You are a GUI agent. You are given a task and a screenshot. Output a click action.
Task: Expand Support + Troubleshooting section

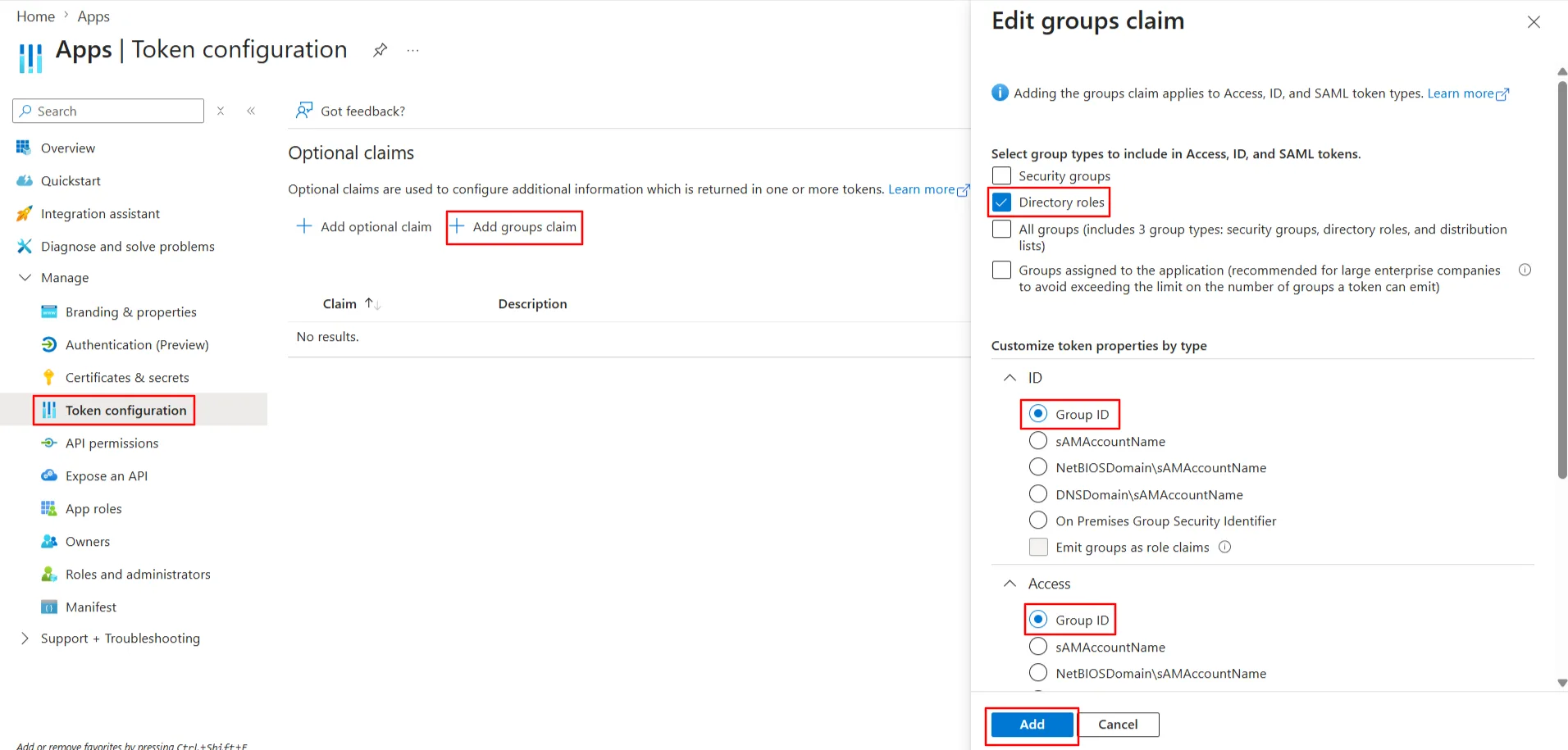pyautogui.click(x=25, y=639)
